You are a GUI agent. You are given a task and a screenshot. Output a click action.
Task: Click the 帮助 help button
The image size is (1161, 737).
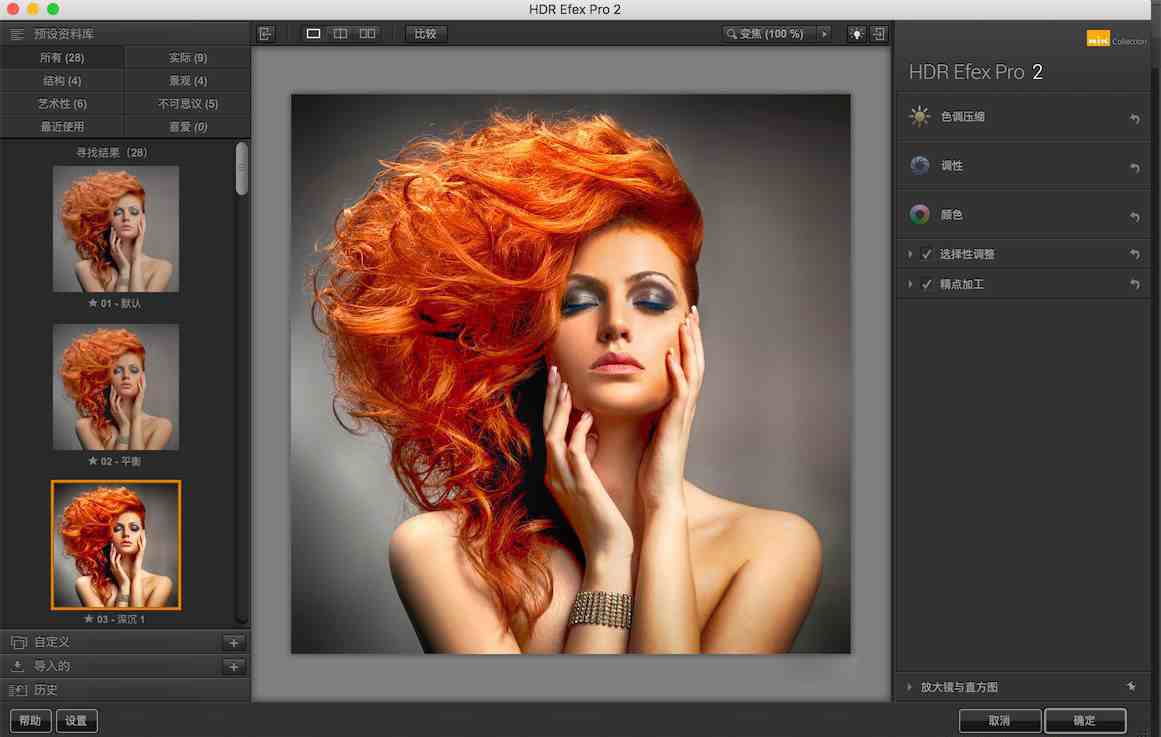(x=30, y=721)
